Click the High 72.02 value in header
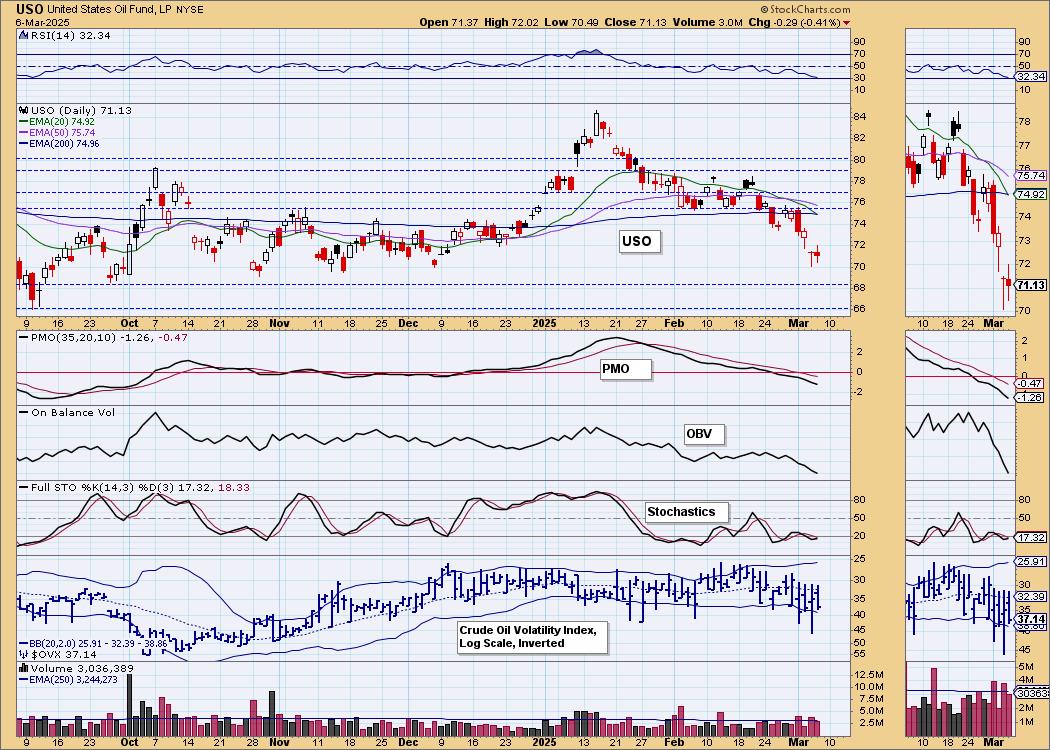This screenshot has width=1050, height=750. click(512, 23)
